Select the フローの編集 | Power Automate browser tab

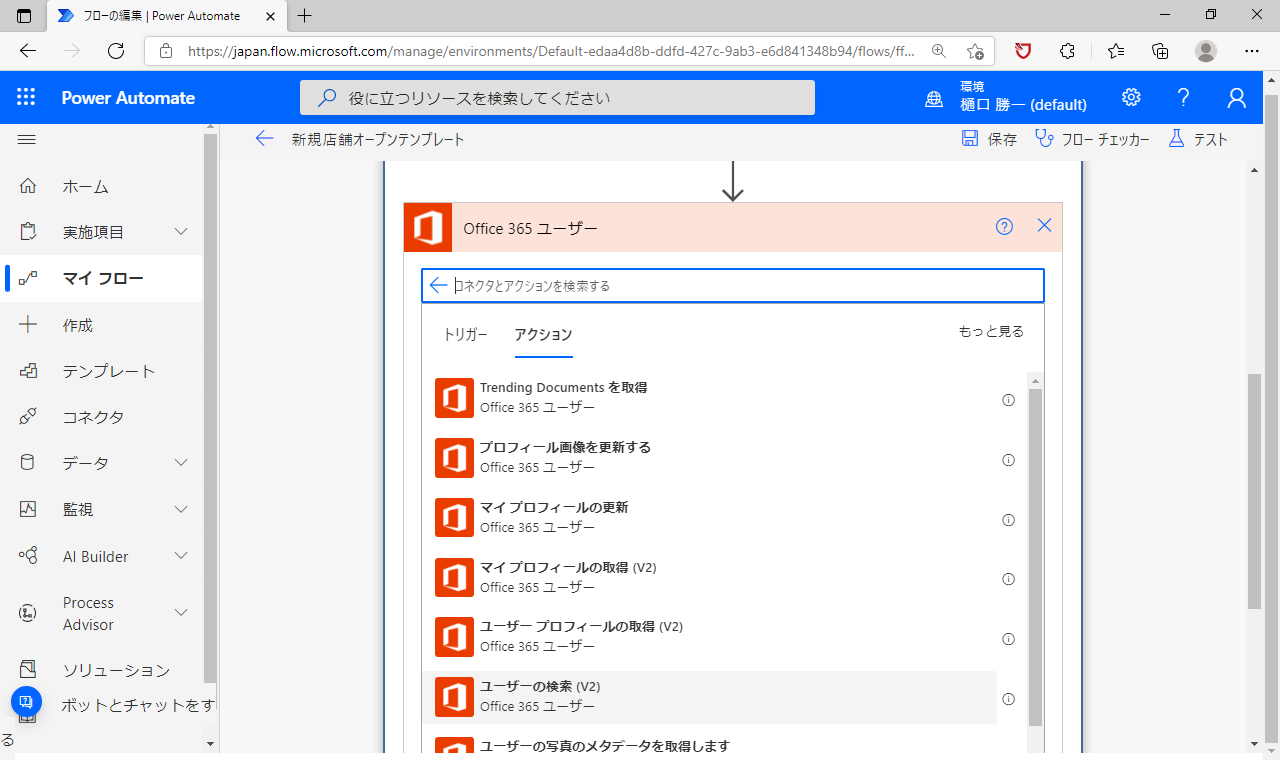click(x=166, y=15)
